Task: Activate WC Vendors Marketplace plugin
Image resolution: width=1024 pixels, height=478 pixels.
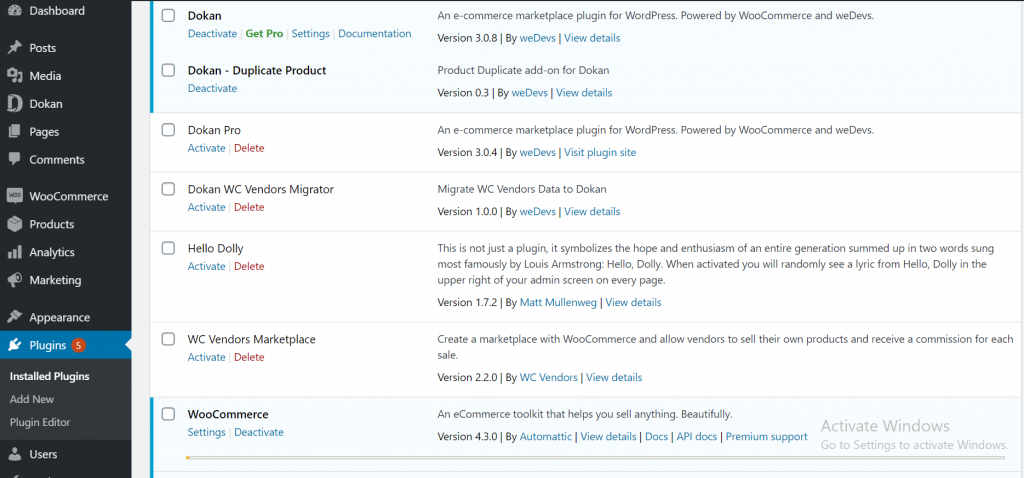Action: [206, 357]
